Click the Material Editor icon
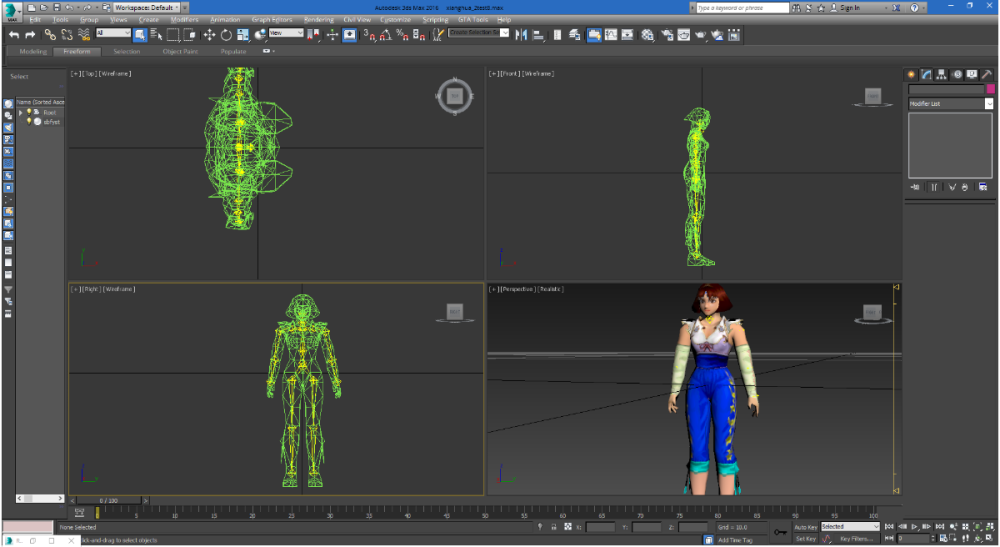 (646, 34)
